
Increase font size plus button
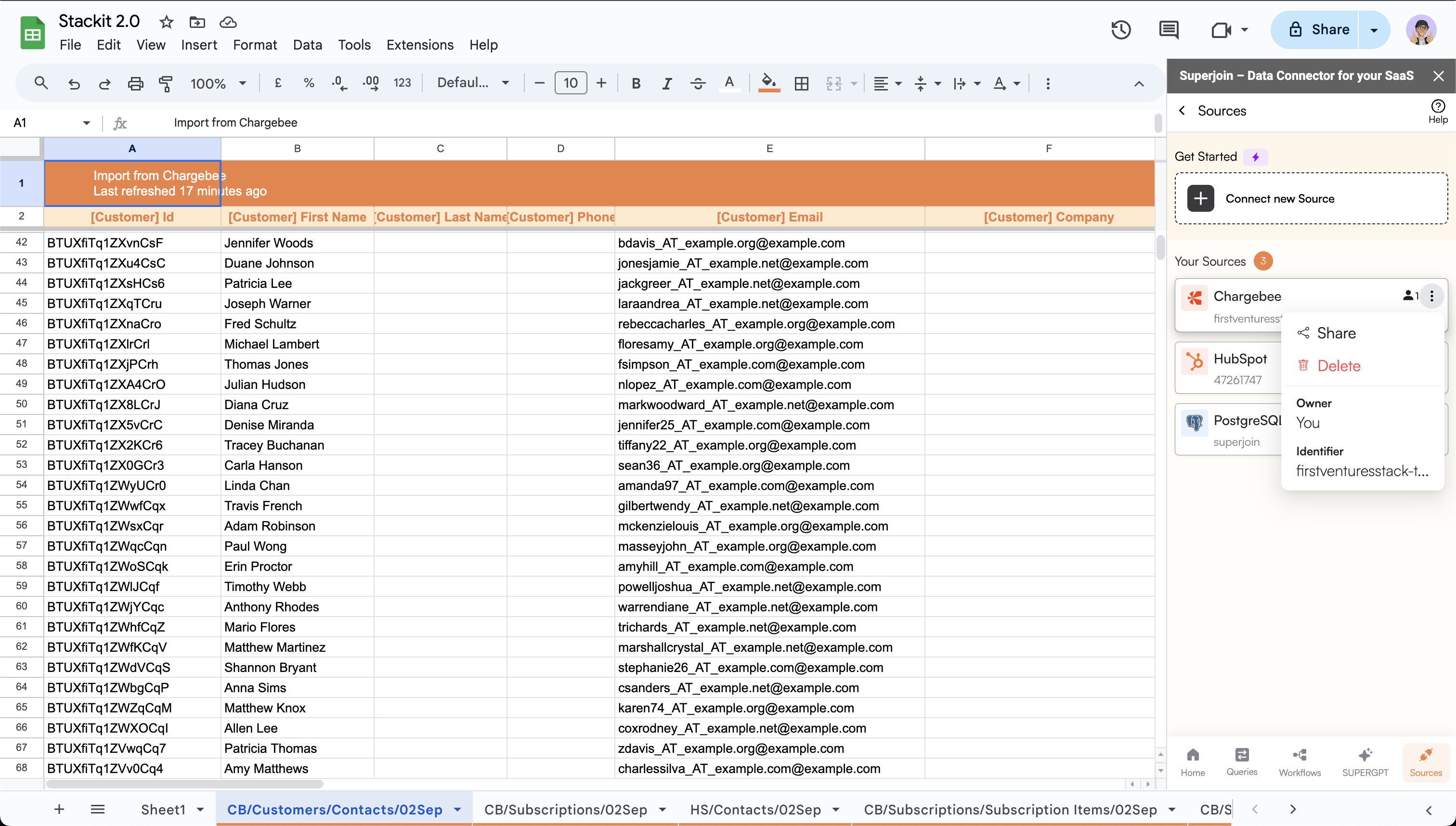point(601,83)
